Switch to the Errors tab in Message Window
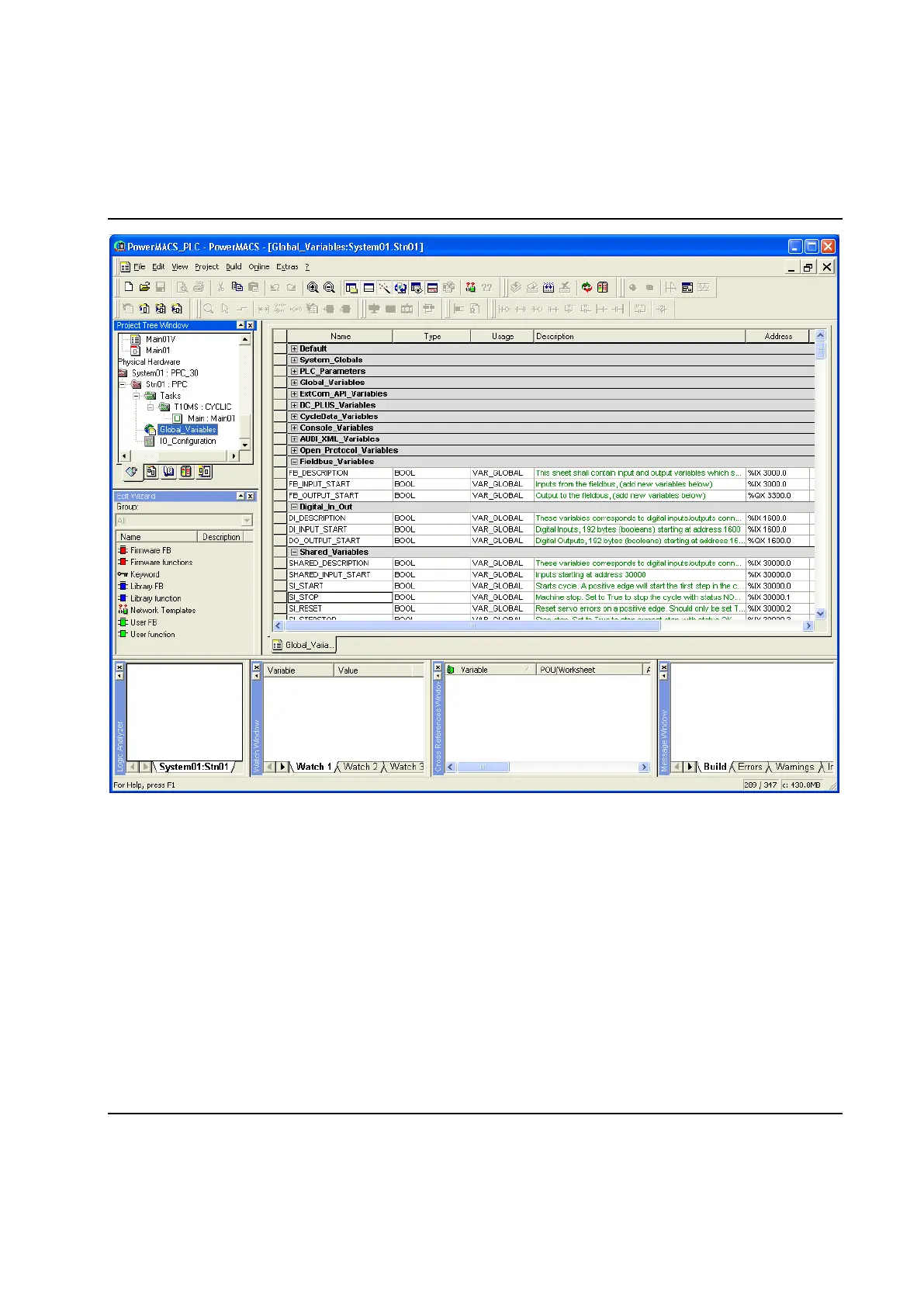Screen dimensions: 924x1306 [749, 767]
